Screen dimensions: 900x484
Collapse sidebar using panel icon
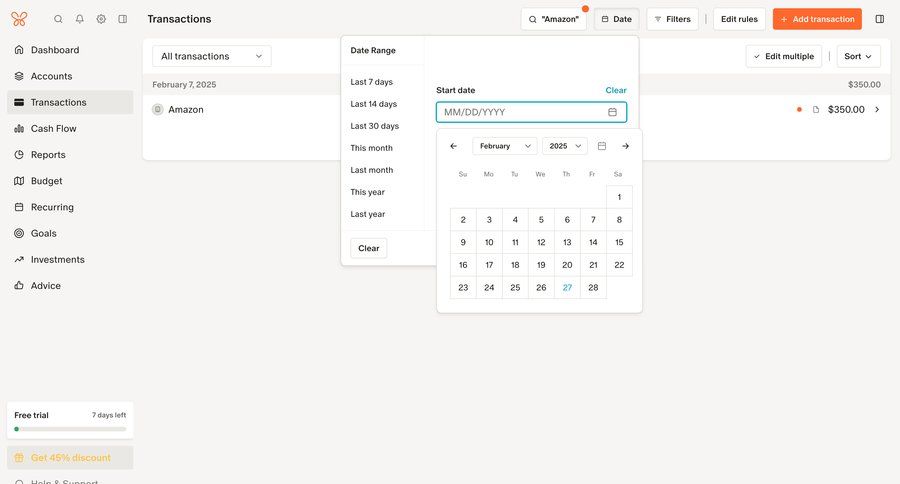click(123, 19)
